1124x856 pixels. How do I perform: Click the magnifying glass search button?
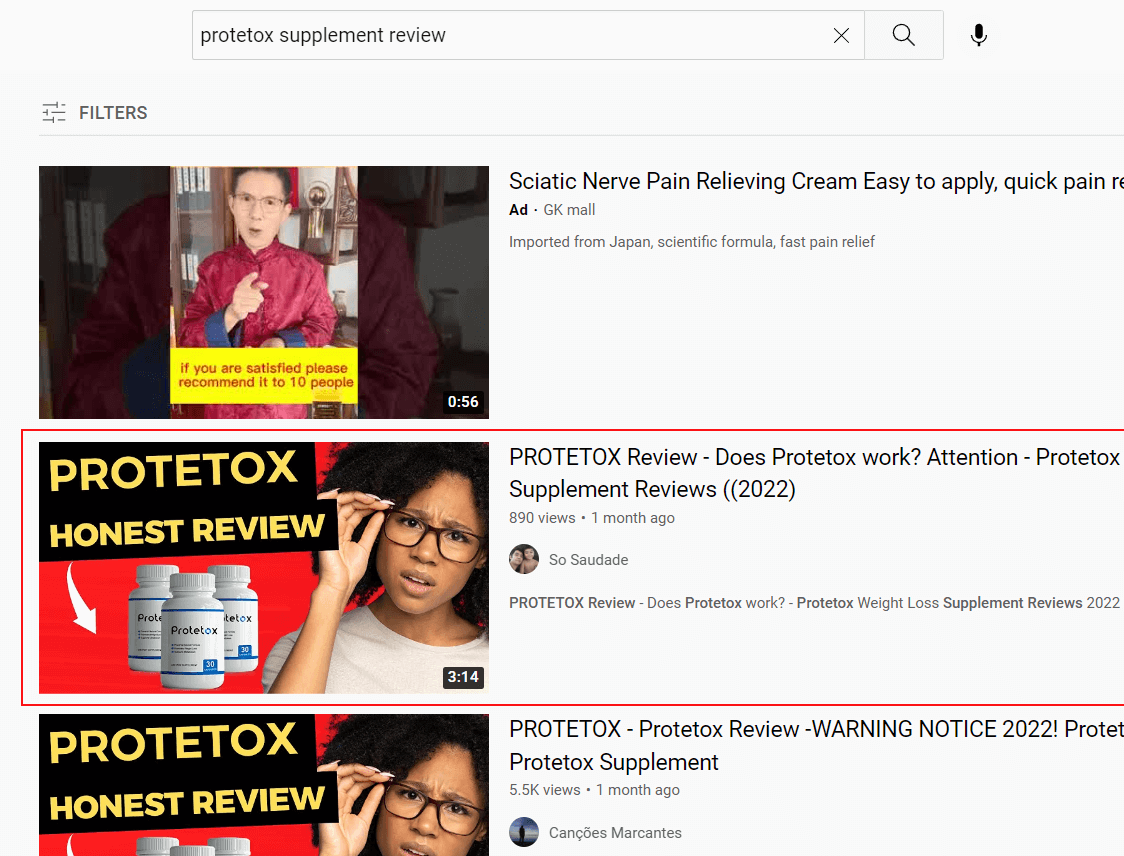903,36
